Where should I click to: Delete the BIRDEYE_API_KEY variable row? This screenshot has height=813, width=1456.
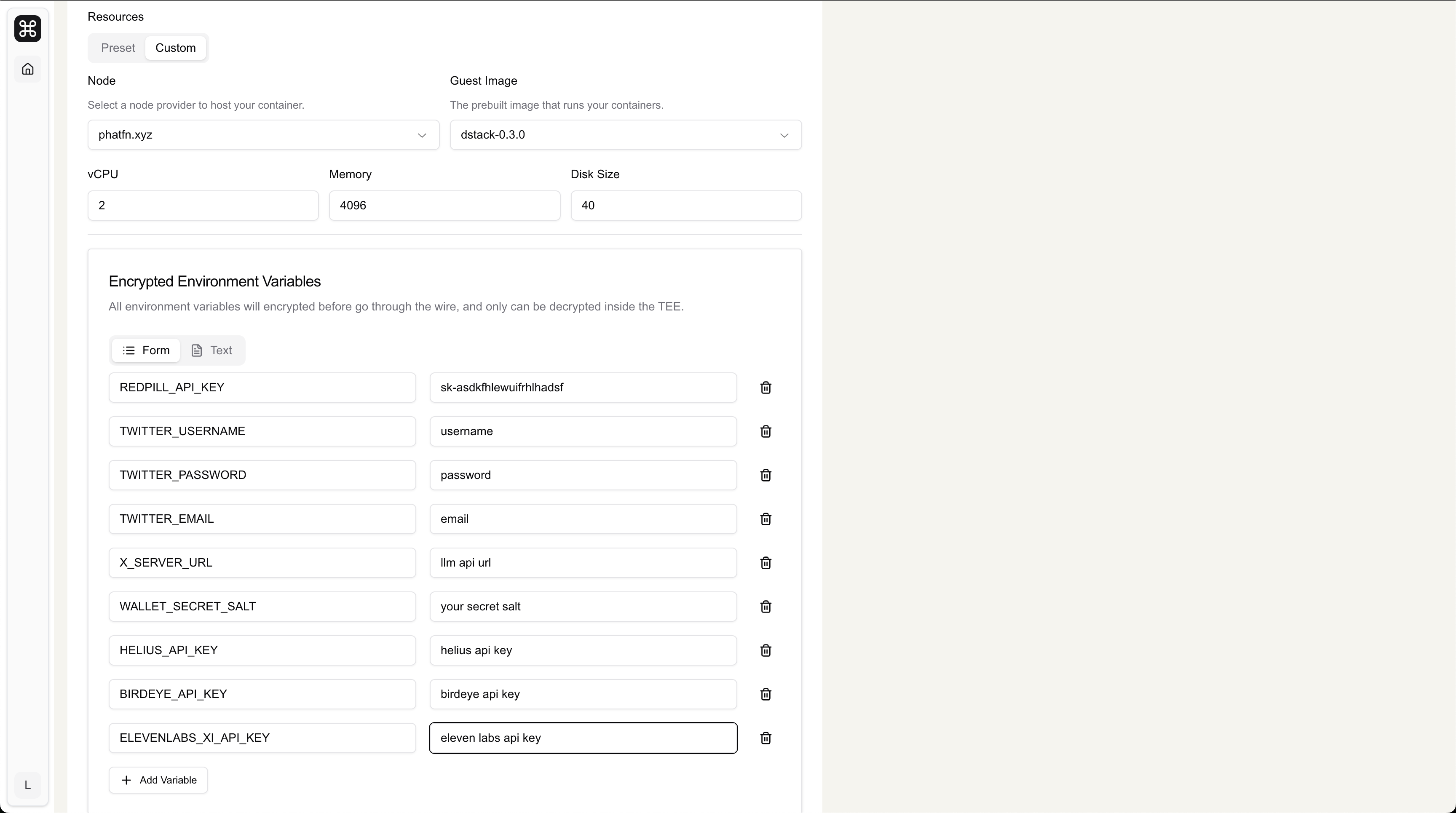pos(765,694)
